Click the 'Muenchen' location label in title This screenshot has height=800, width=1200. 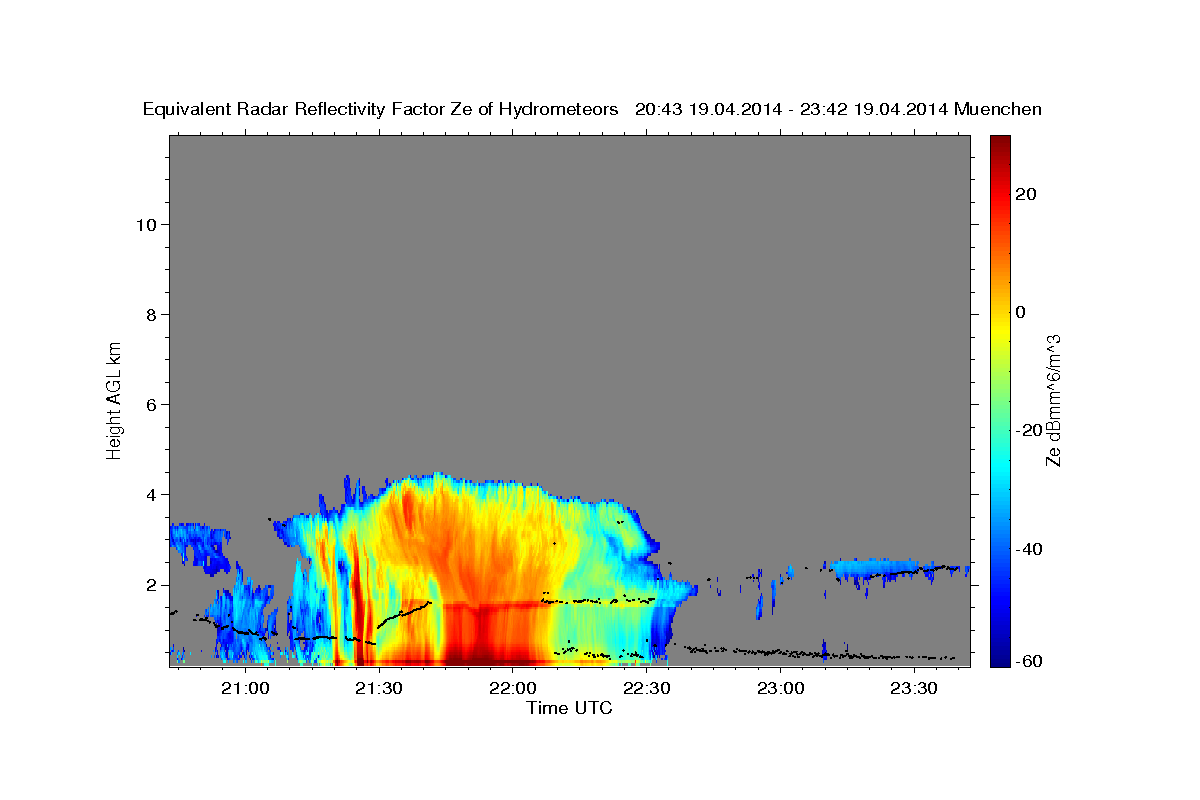tap(999, 110)
